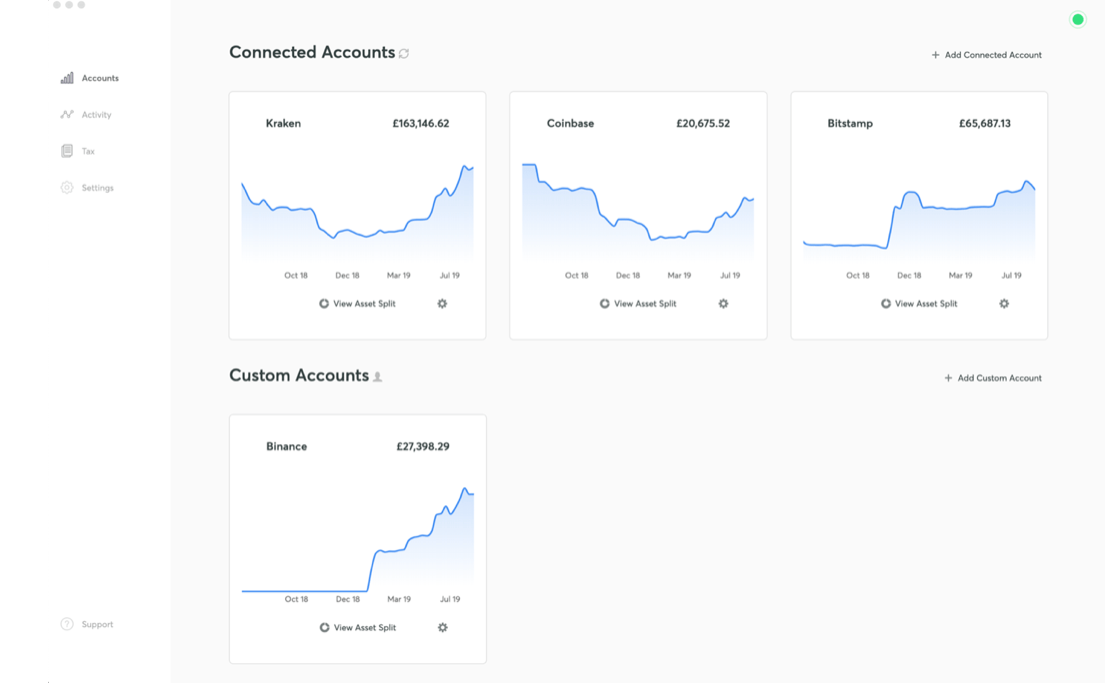Click Dec 18 label on Bitstamp chart
The width and height of the screenshot is (1105, 686).
coord(909,276)
